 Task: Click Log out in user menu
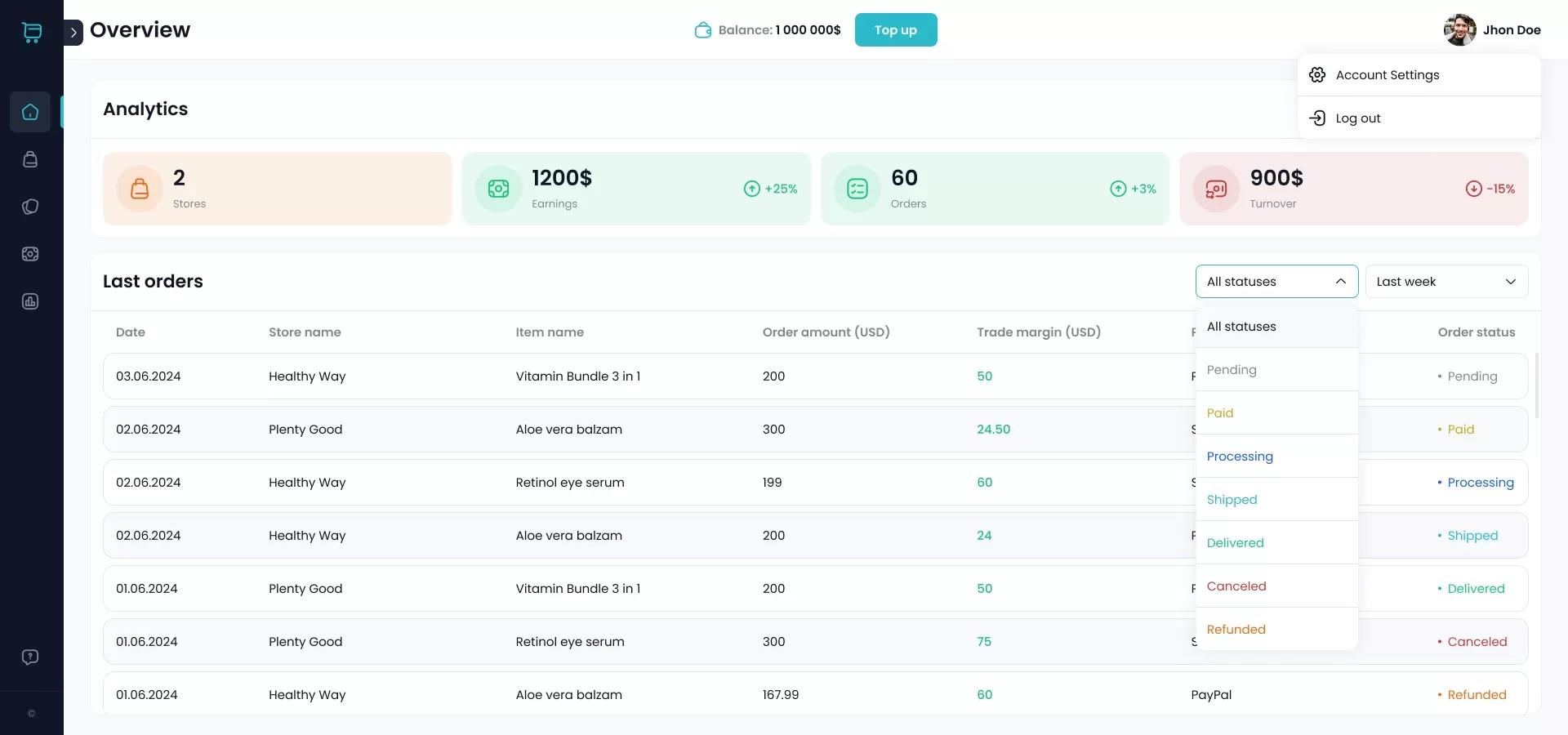1357,118
